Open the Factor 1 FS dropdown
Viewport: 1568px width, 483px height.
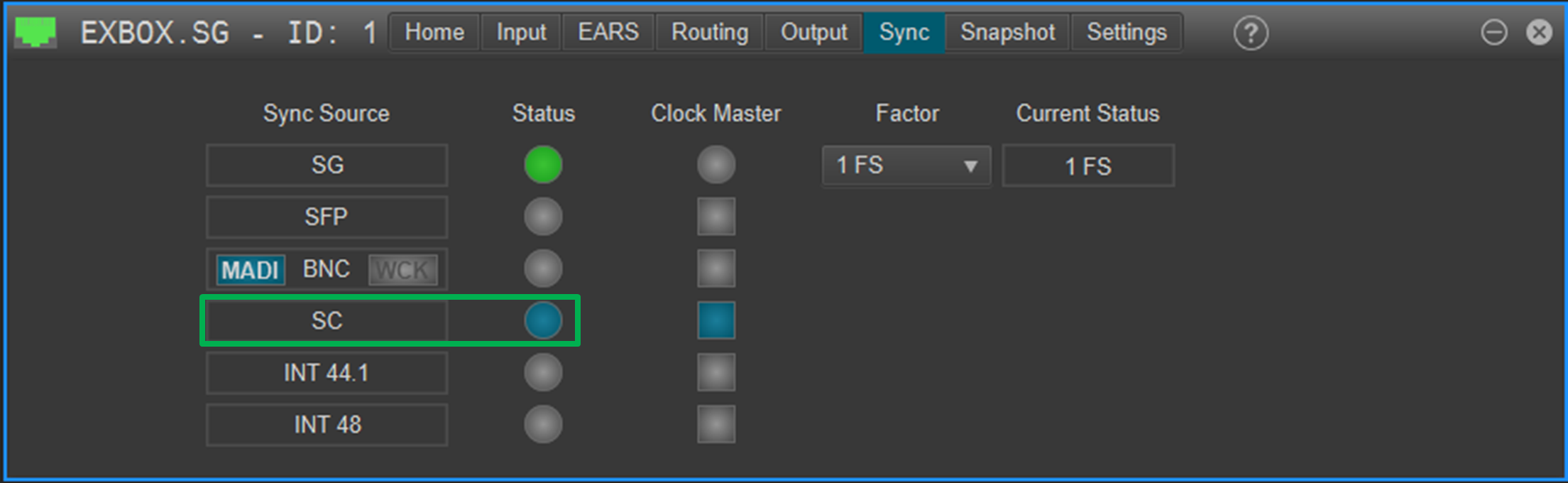(906, 165)
